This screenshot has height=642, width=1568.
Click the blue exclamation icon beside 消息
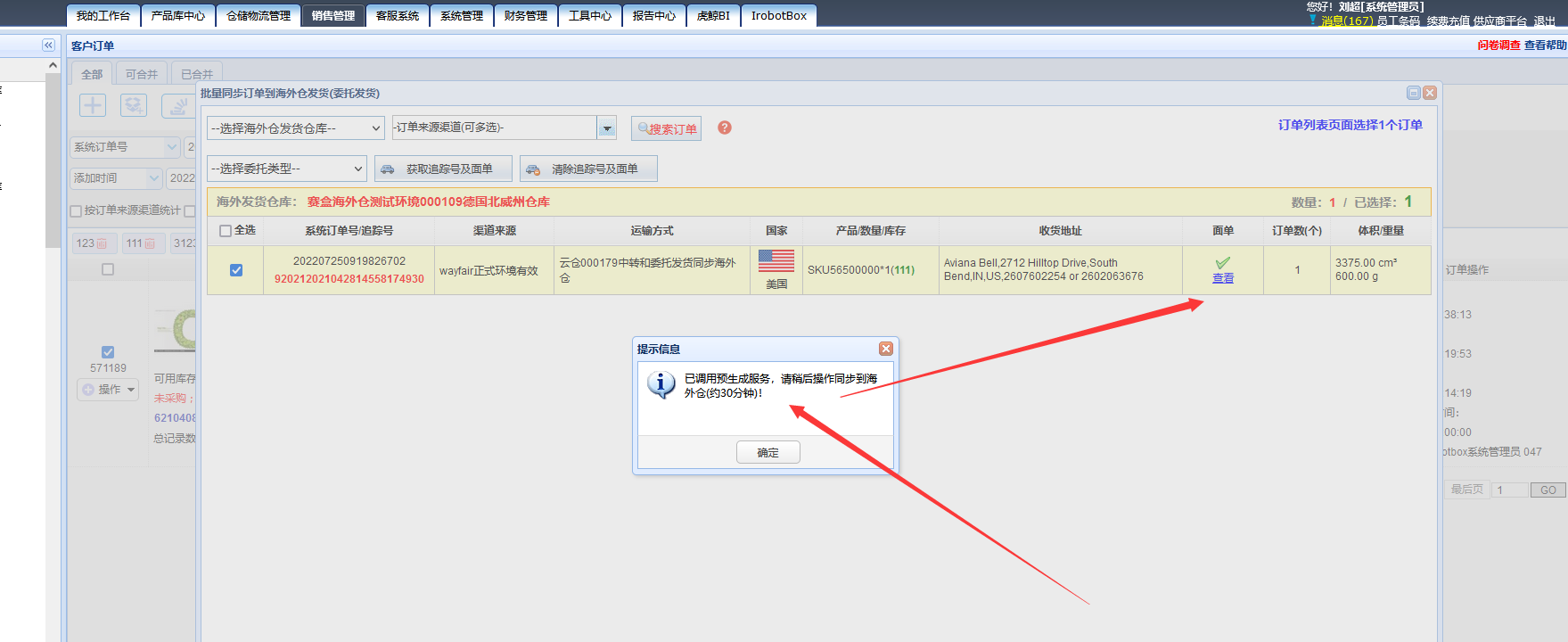(x=1313, y=20)
